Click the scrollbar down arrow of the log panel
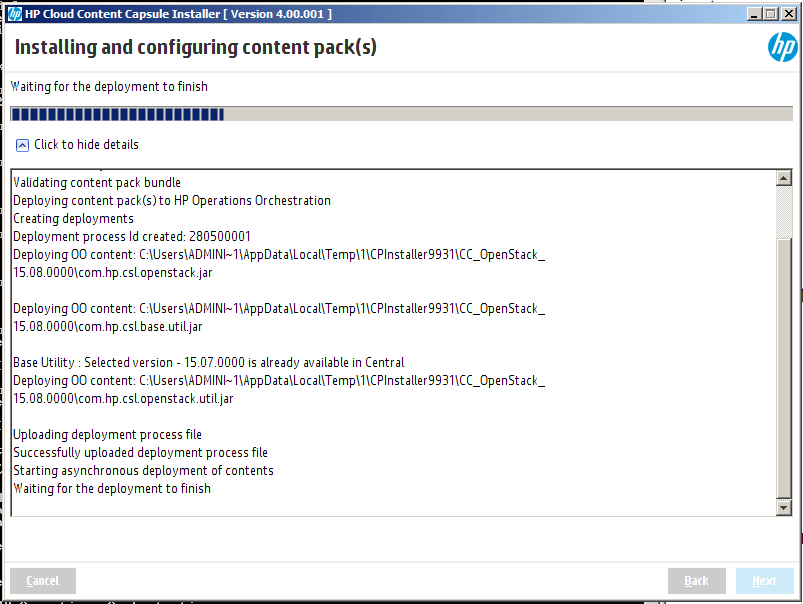Image resolution: width=803 pixels, height=604 pixels. [x=785, y=507]
